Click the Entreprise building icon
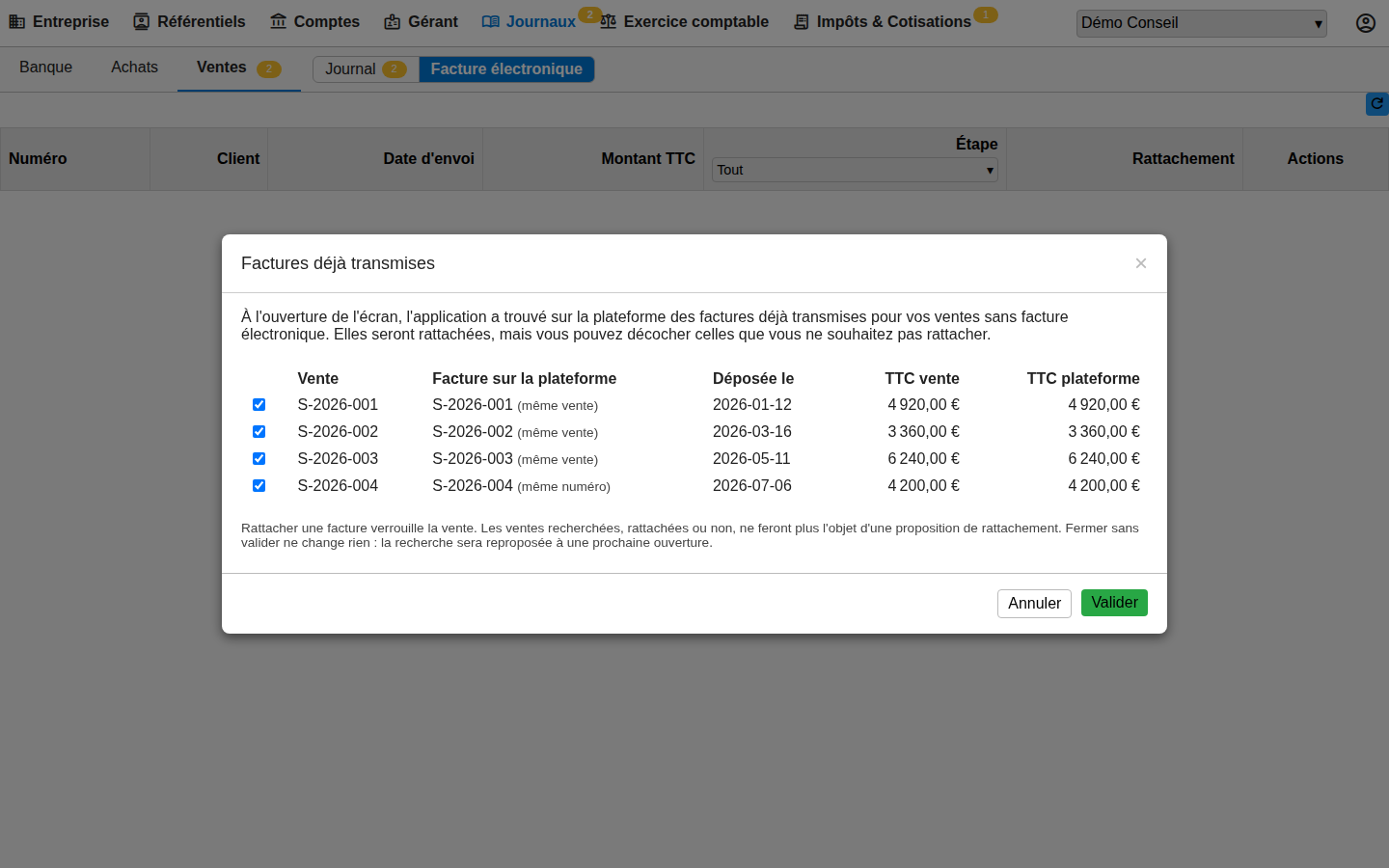Image resolution: width=1389 pixels, height=868 pixels. (16, 22)
